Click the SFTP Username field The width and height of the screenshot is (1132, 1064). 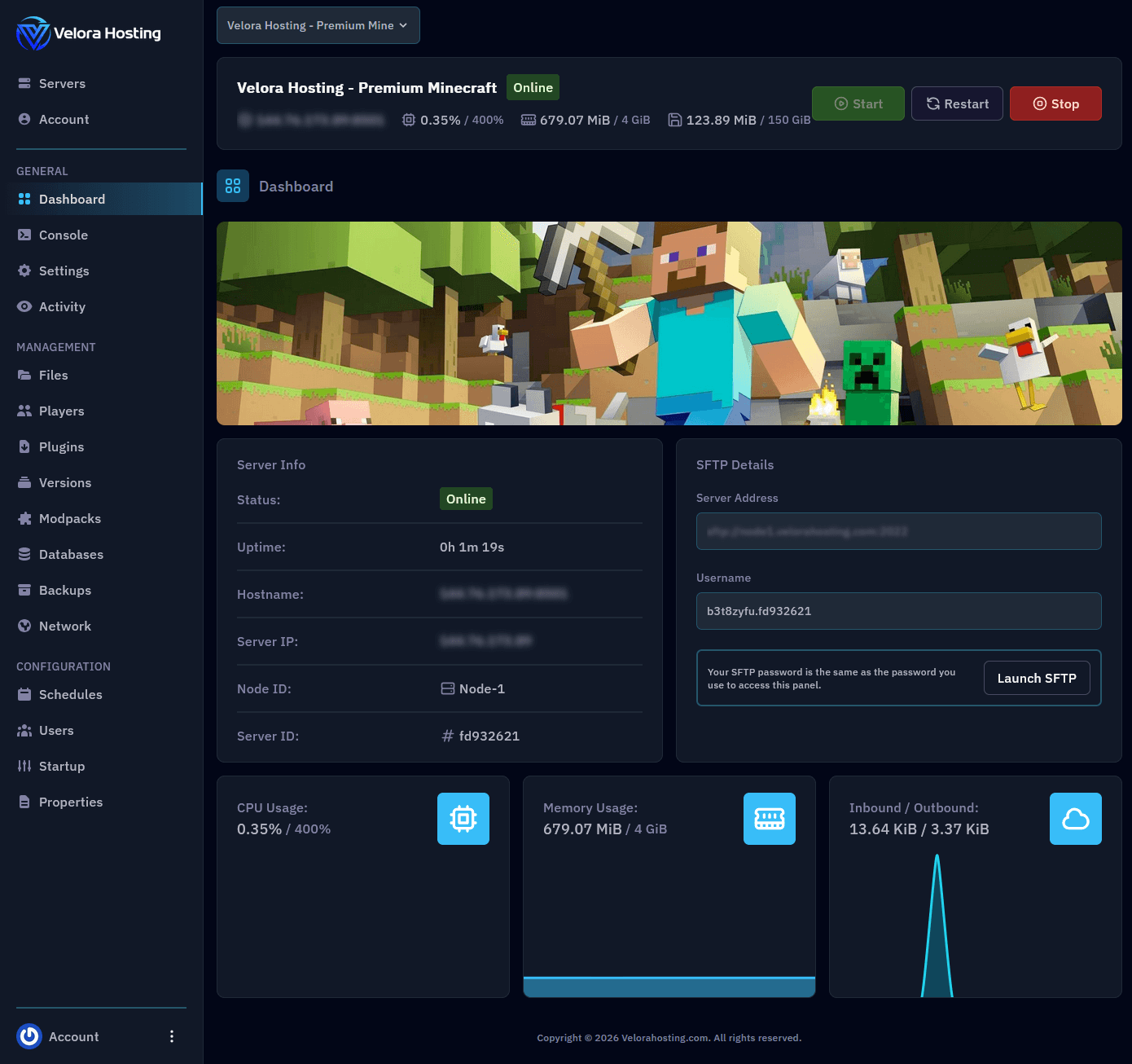[x=898, y=611]
